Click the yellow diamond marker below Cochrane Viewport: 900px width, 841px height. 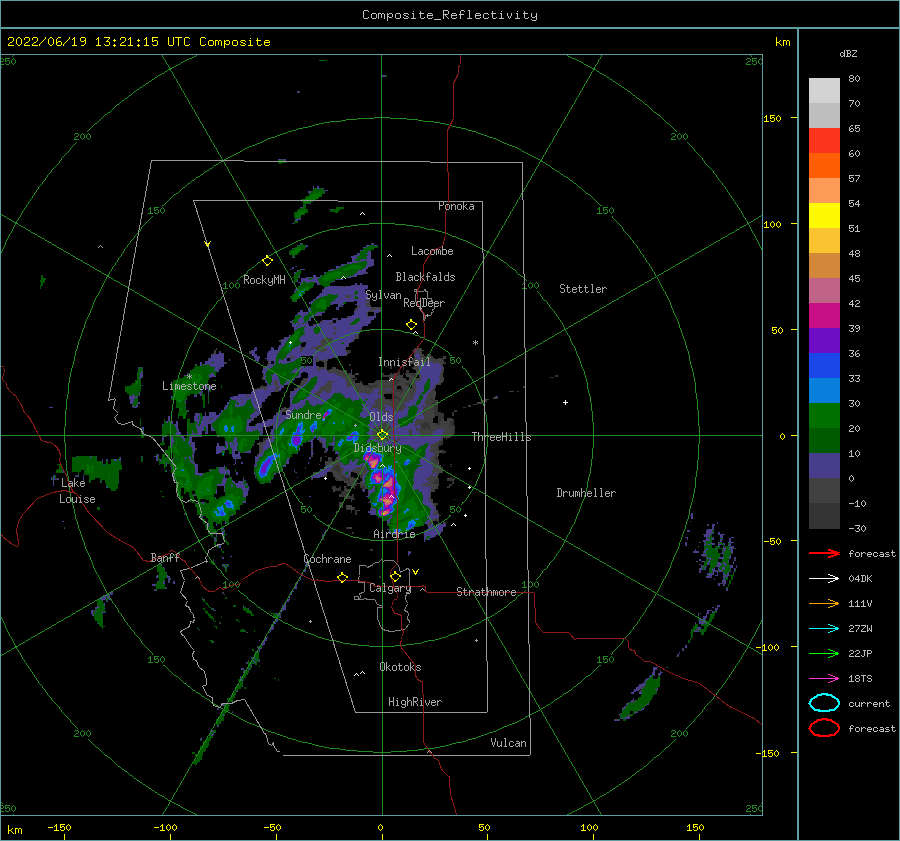click(343, 578)
